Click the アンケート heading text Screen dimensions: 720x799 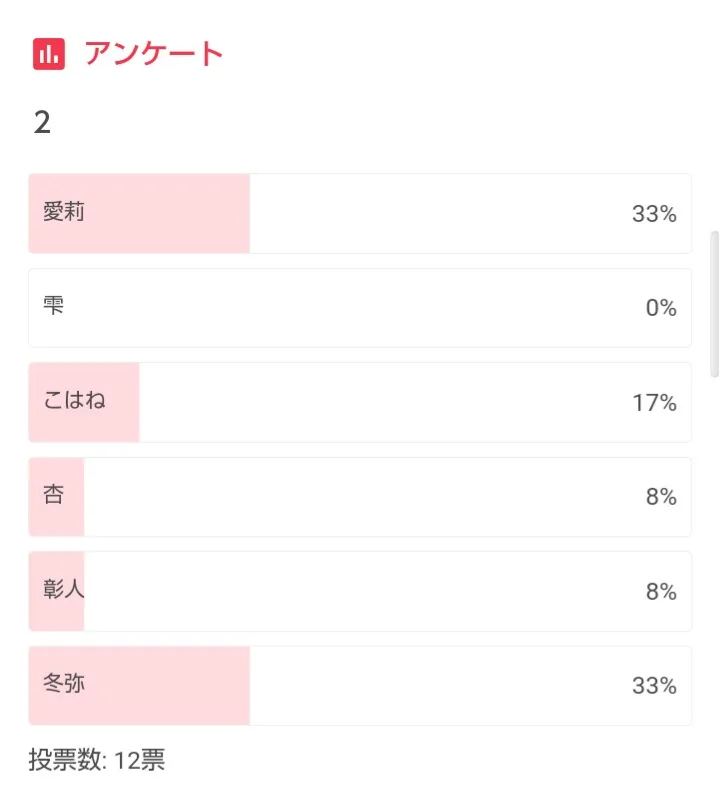coord(154,54)
